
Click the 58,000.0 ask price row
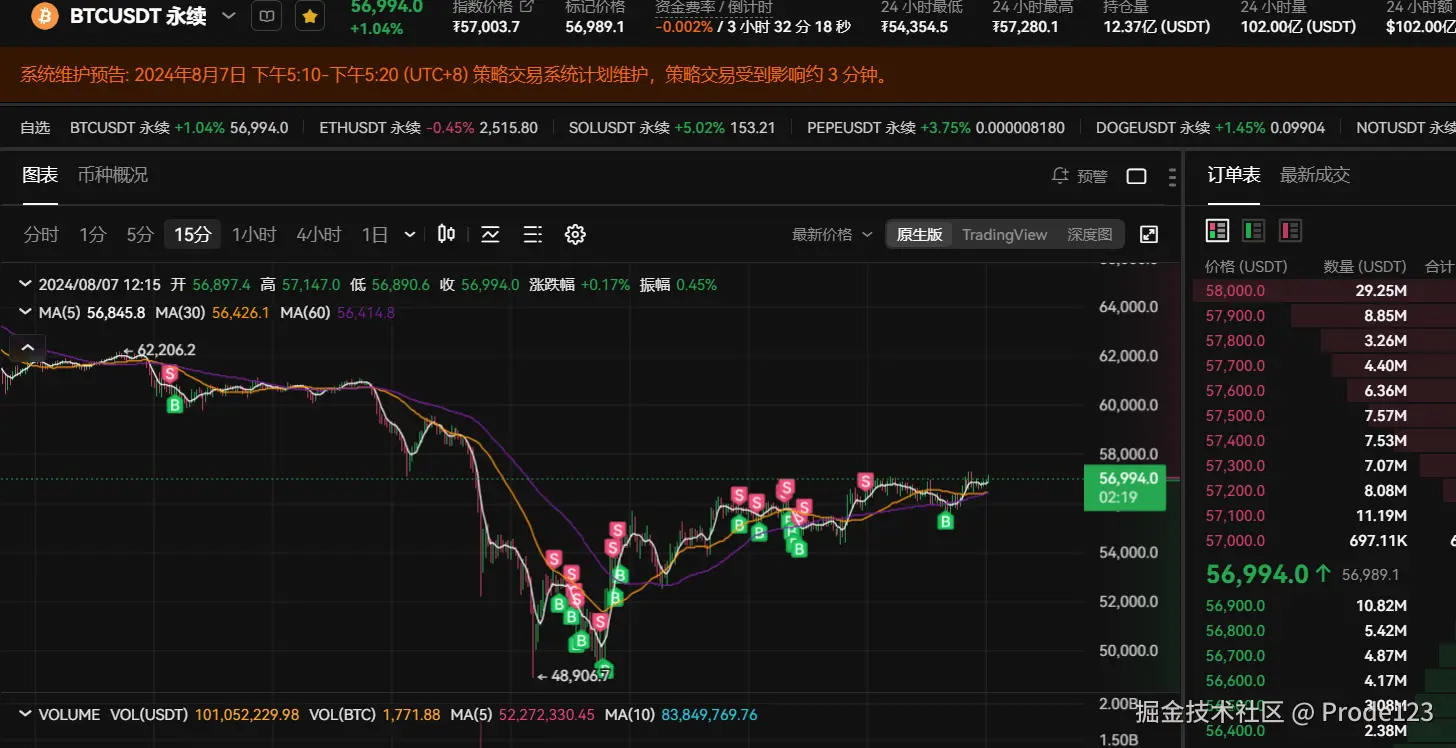1324,291
